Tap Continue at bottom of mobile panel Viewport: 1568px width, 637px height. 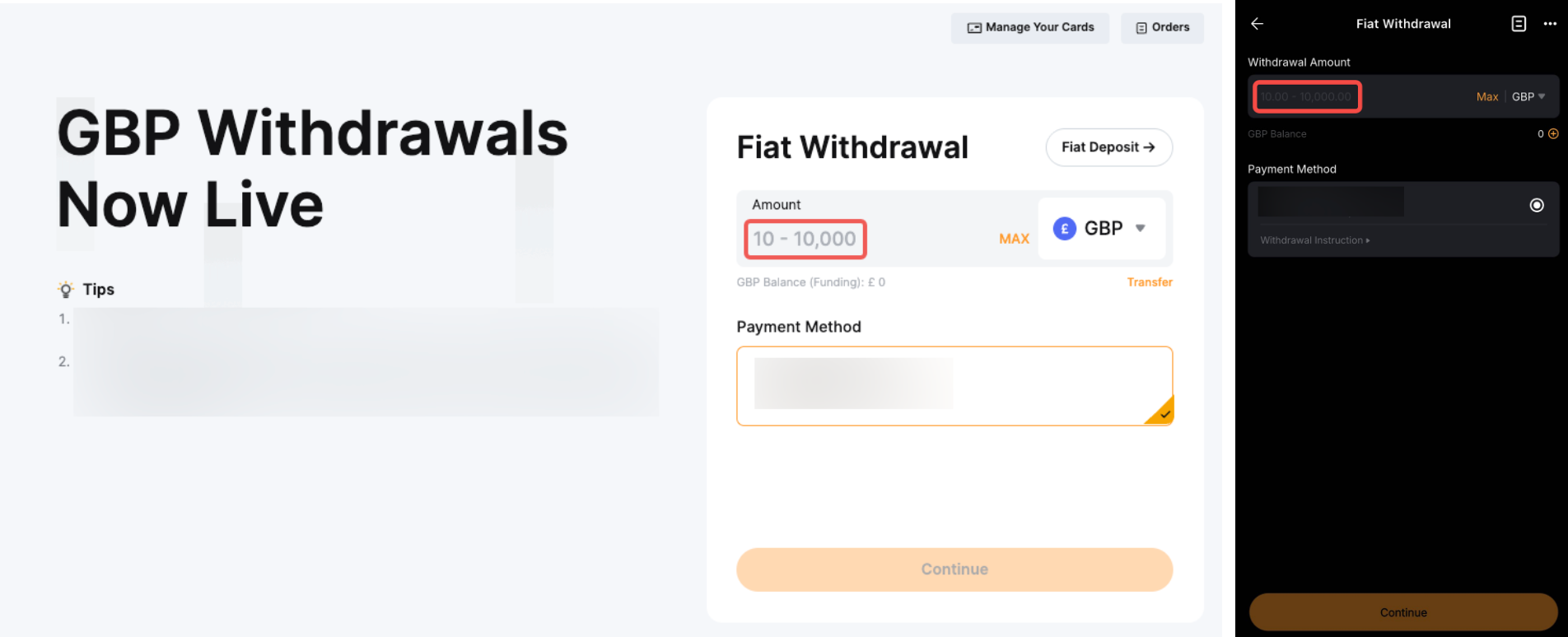click(x=1403, y=612)
